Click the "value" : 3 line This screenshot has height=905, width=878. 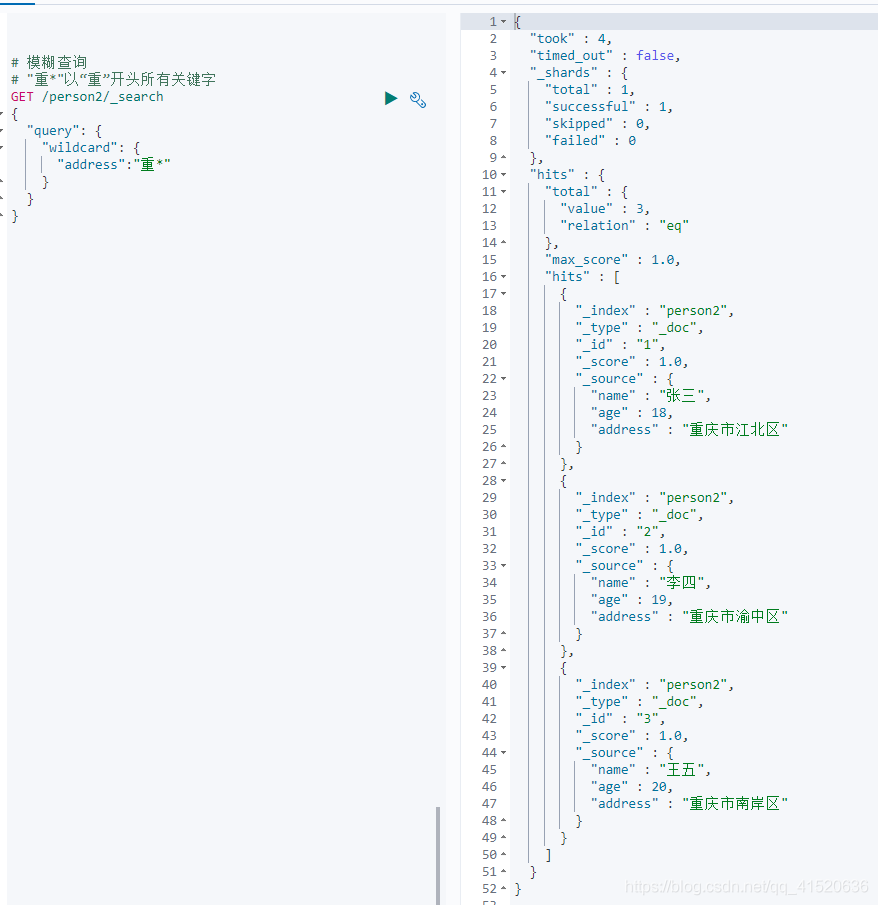point(604,209)
